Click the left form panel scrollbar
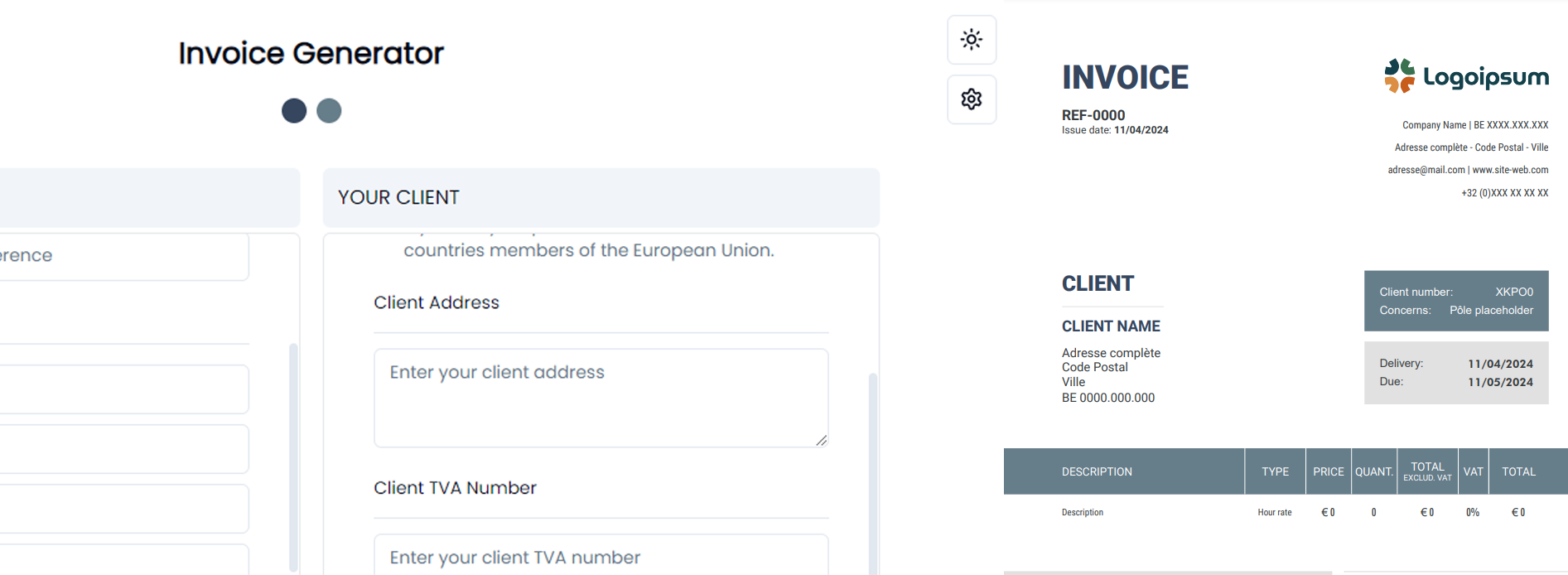Viewport: 1568px width, 575px height. (x=293, y=456)
